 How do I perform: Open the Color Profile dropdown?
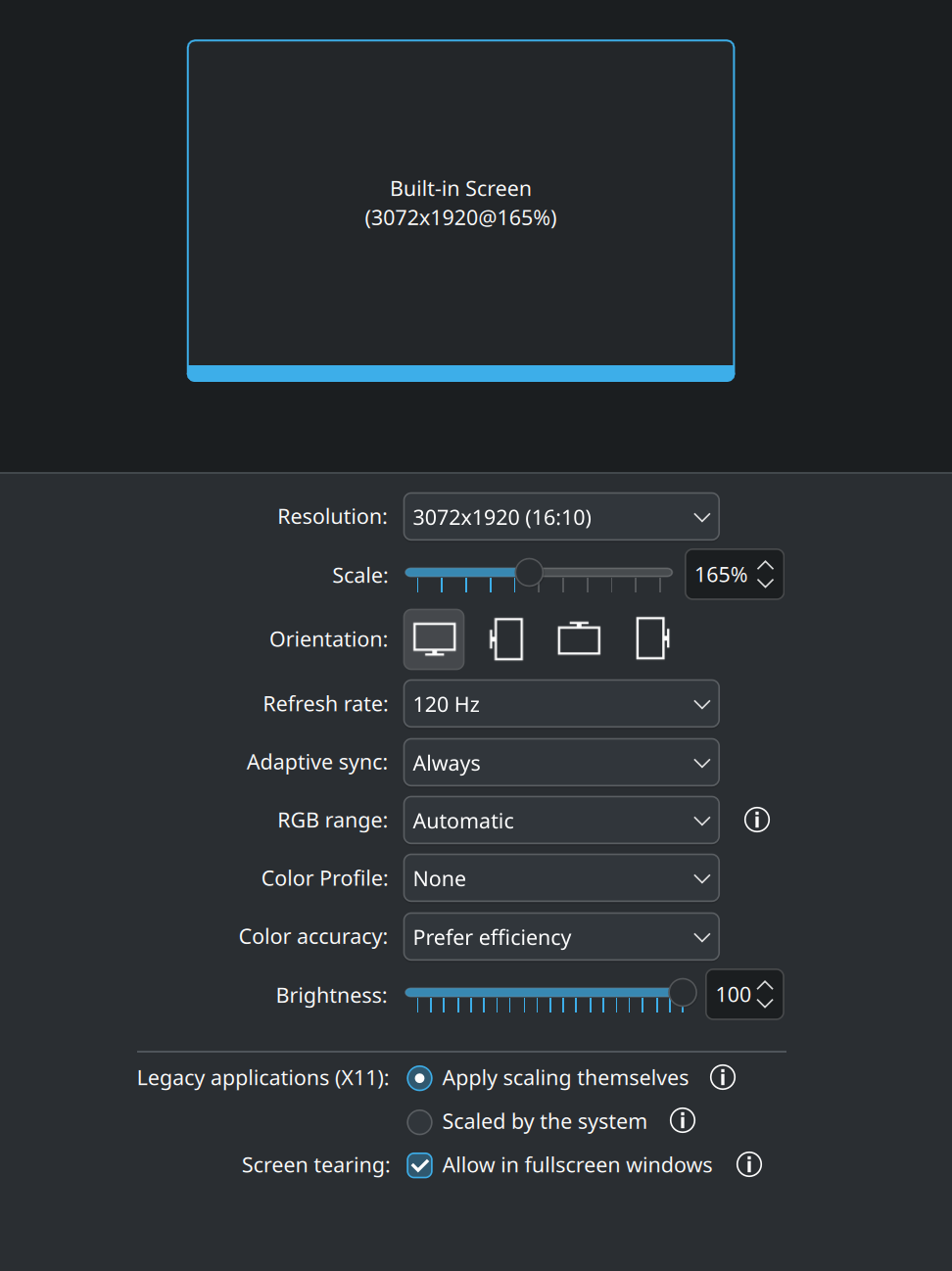561,877
